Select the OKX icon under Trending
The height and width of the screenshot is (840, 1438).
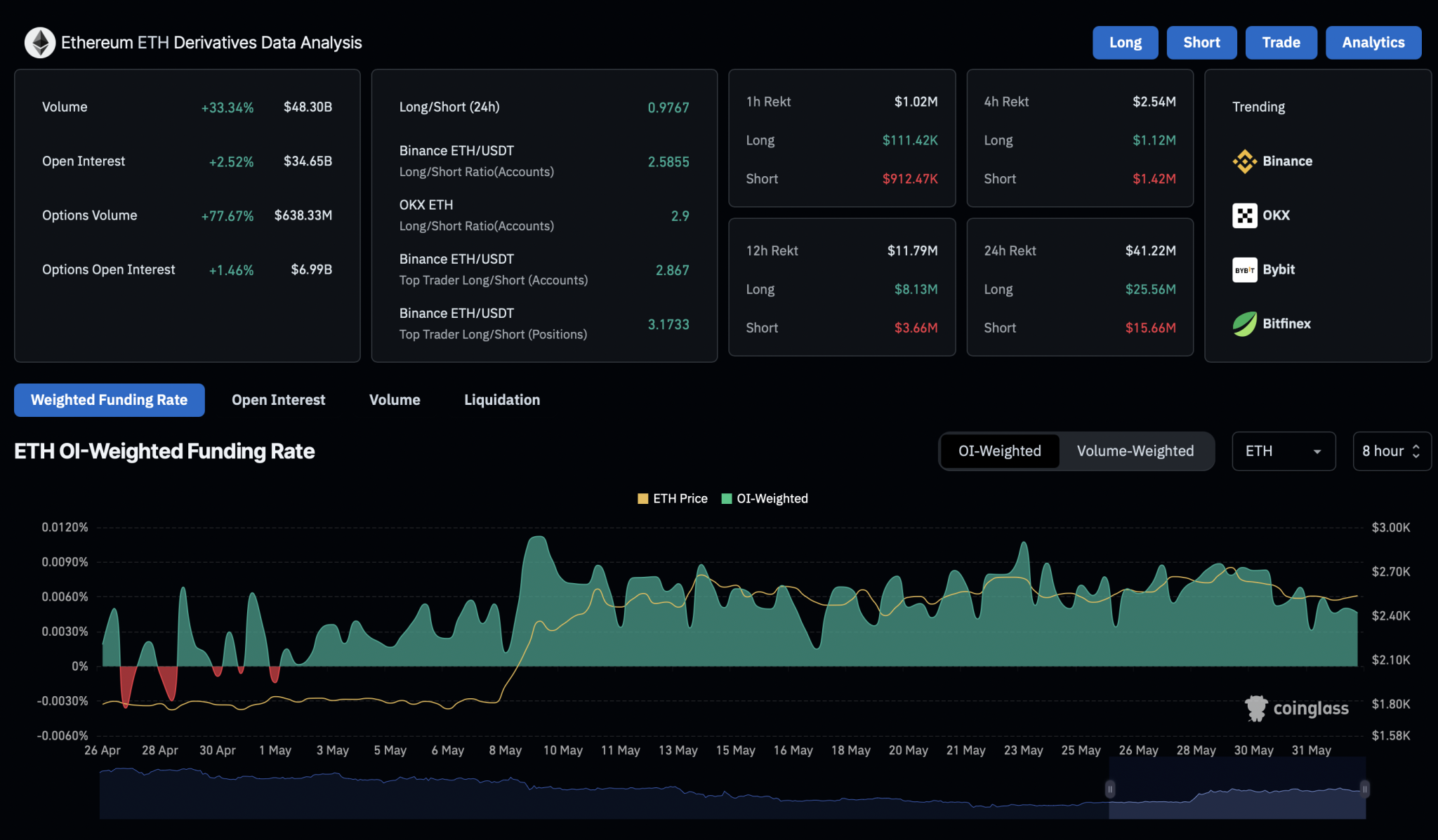click(1244, 215)
